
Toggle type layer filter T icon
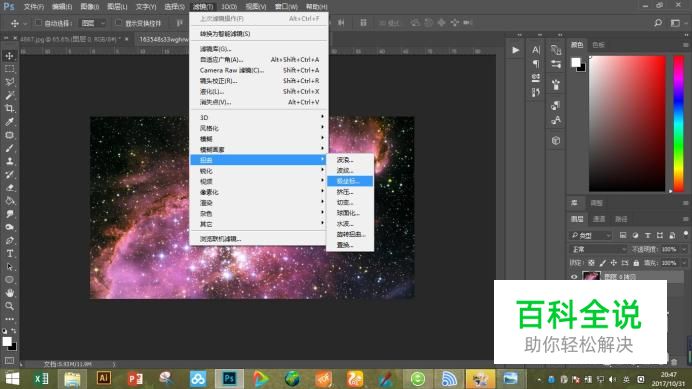coord(647,235)
